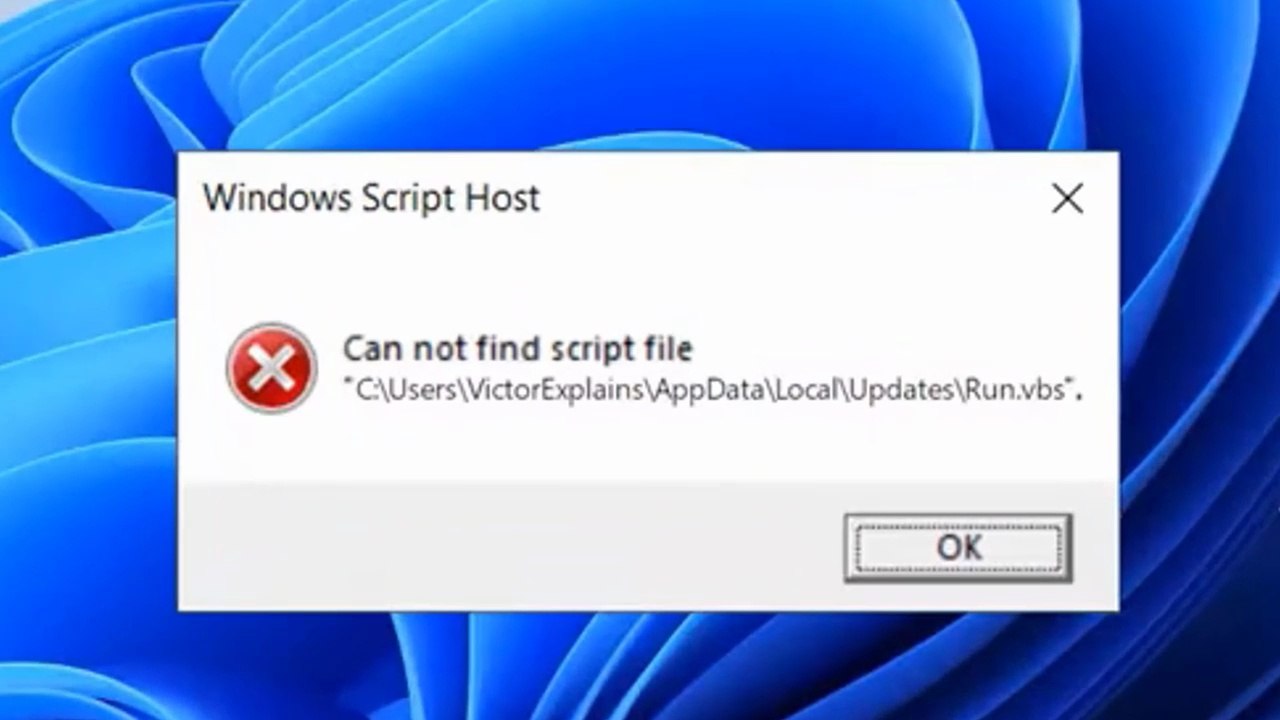Click the word 'Host' in the dialog title
The image size is (1280, 720).
(501, 197)
